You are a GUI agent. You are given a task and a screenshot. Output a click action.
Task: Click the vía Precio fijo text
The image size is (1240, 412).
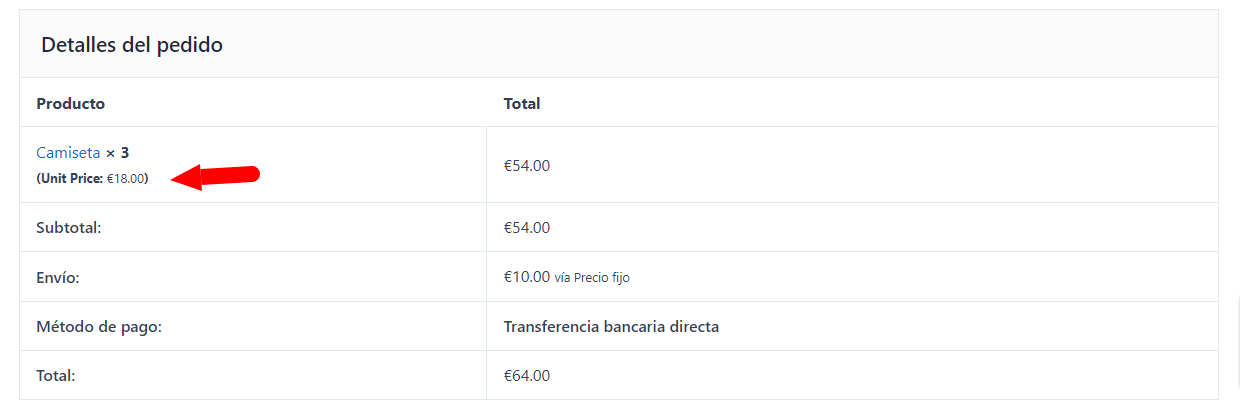[x=592, y=278]
